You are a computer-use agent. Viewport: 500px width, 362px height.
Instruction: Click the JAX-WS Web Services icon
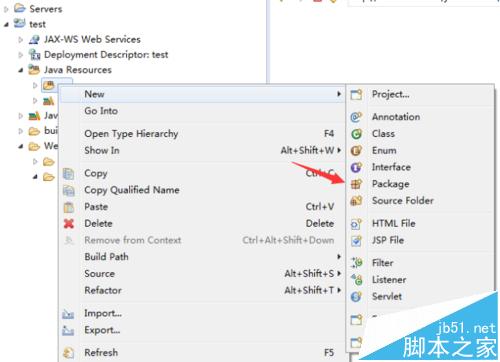[x=34, y=39]
